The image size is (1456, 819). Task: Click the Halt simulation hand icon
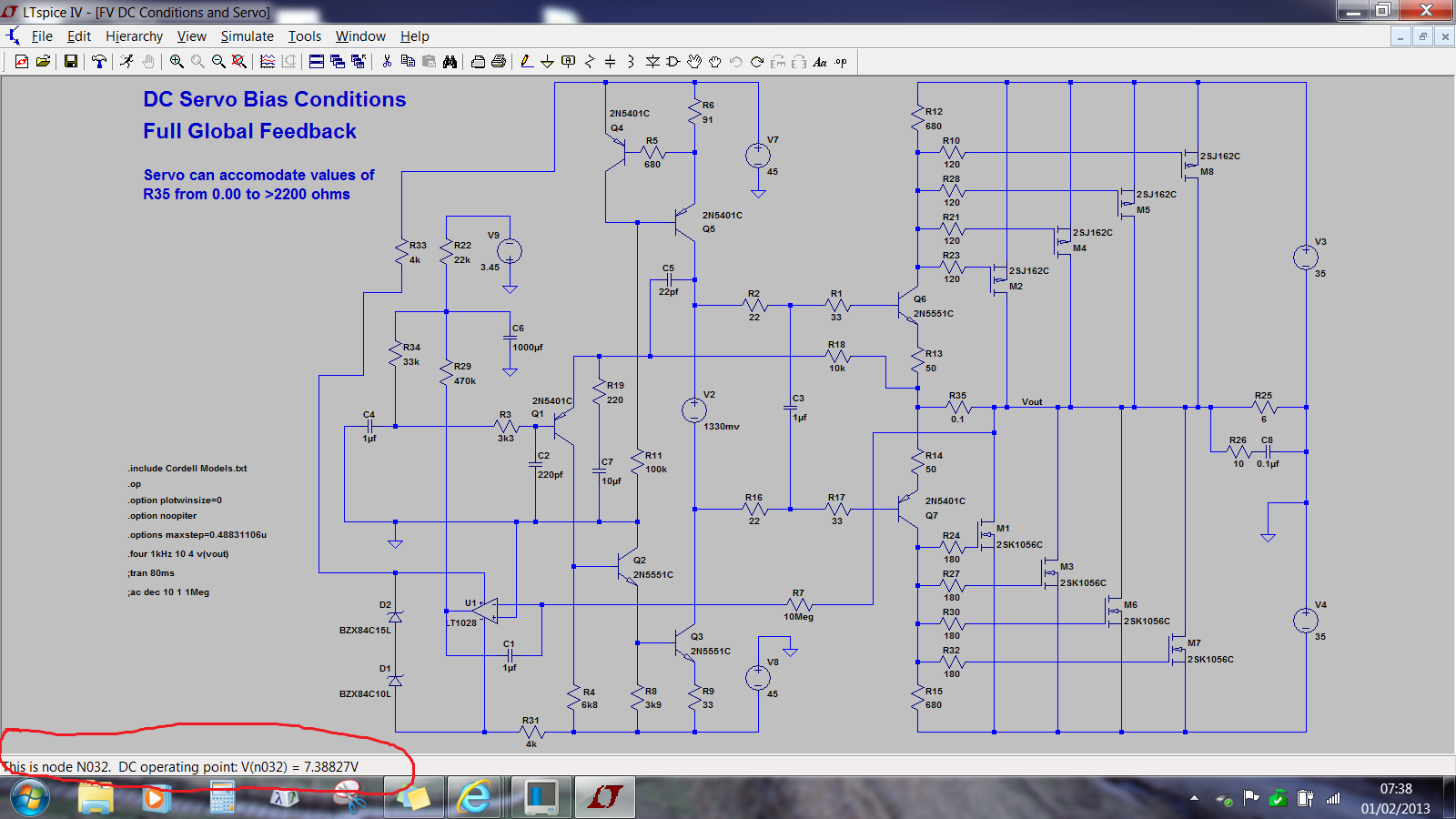(148, 62)
